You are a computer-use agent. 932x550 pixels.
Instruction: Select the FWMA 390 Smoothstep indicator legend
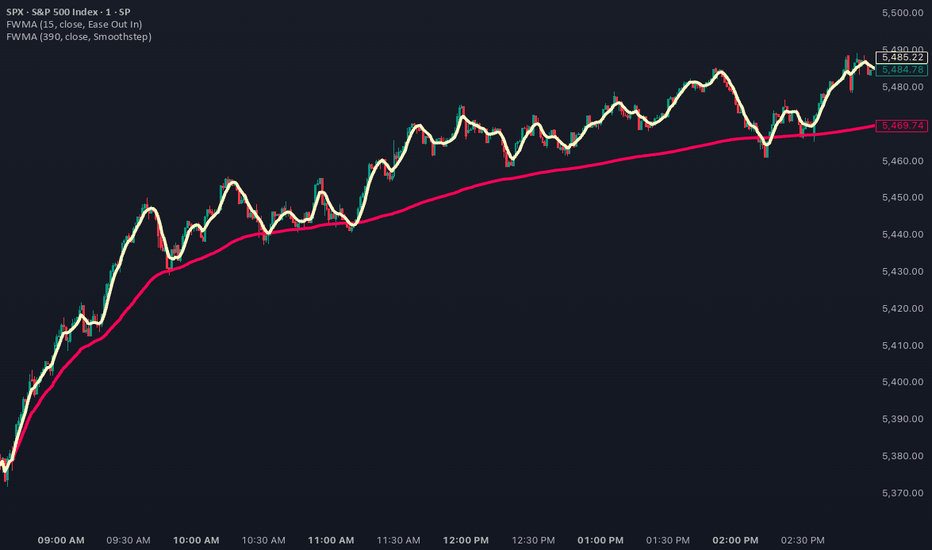coord(79,37)
